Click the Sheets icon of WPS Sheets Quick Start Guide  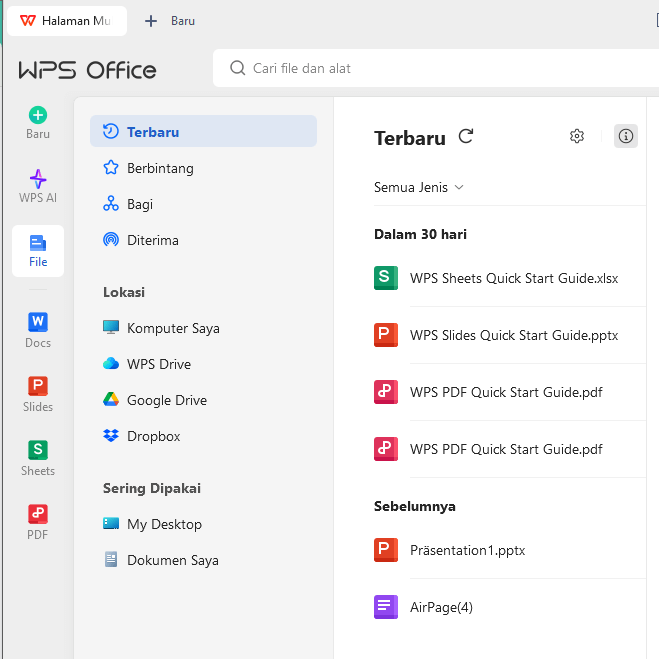[386, 278]
